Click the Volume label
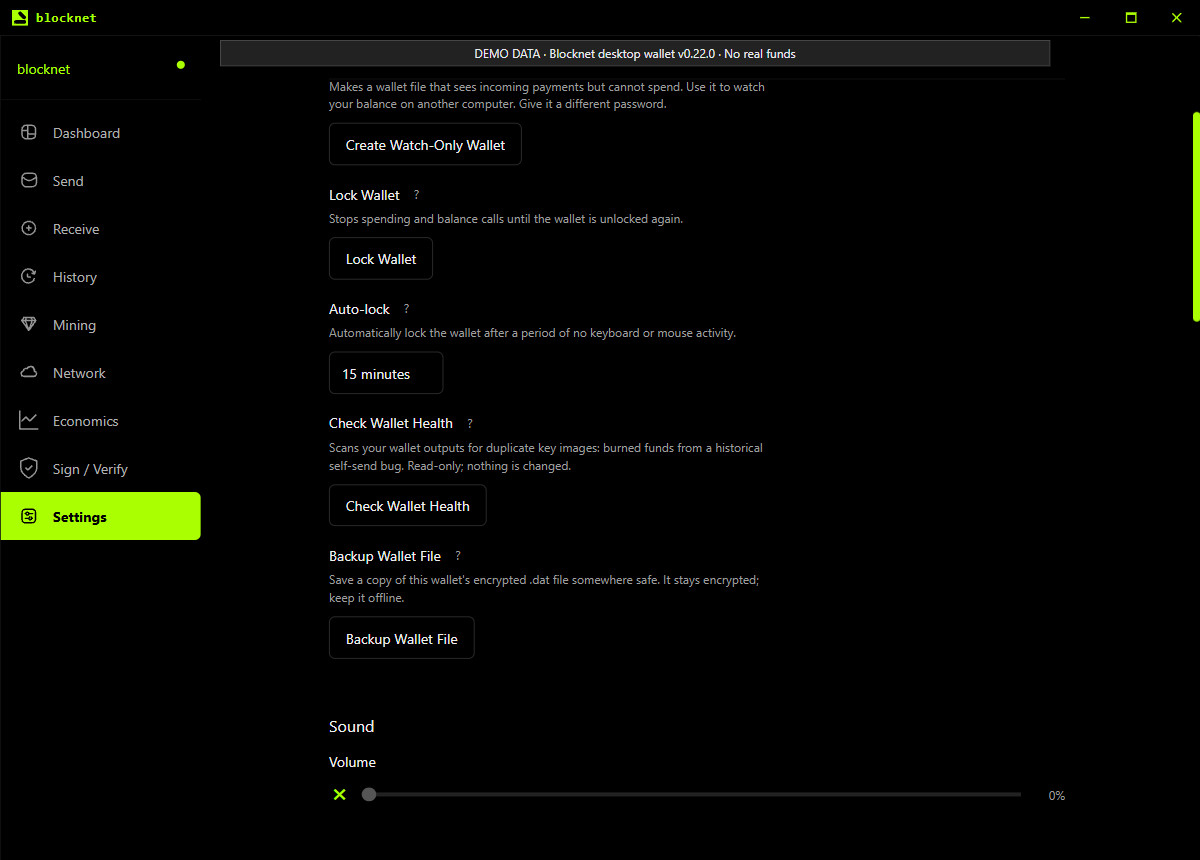Image resolution: width=1200 pixels, height=860 pixels. point(353,762)
